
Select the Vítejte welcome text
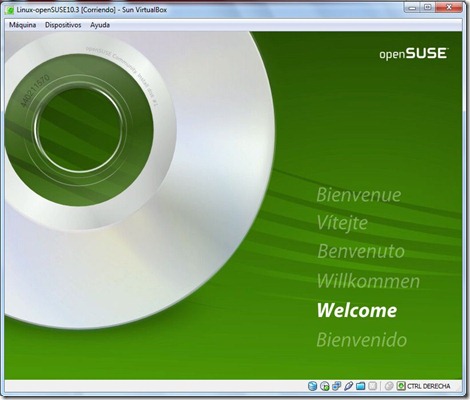342,223
